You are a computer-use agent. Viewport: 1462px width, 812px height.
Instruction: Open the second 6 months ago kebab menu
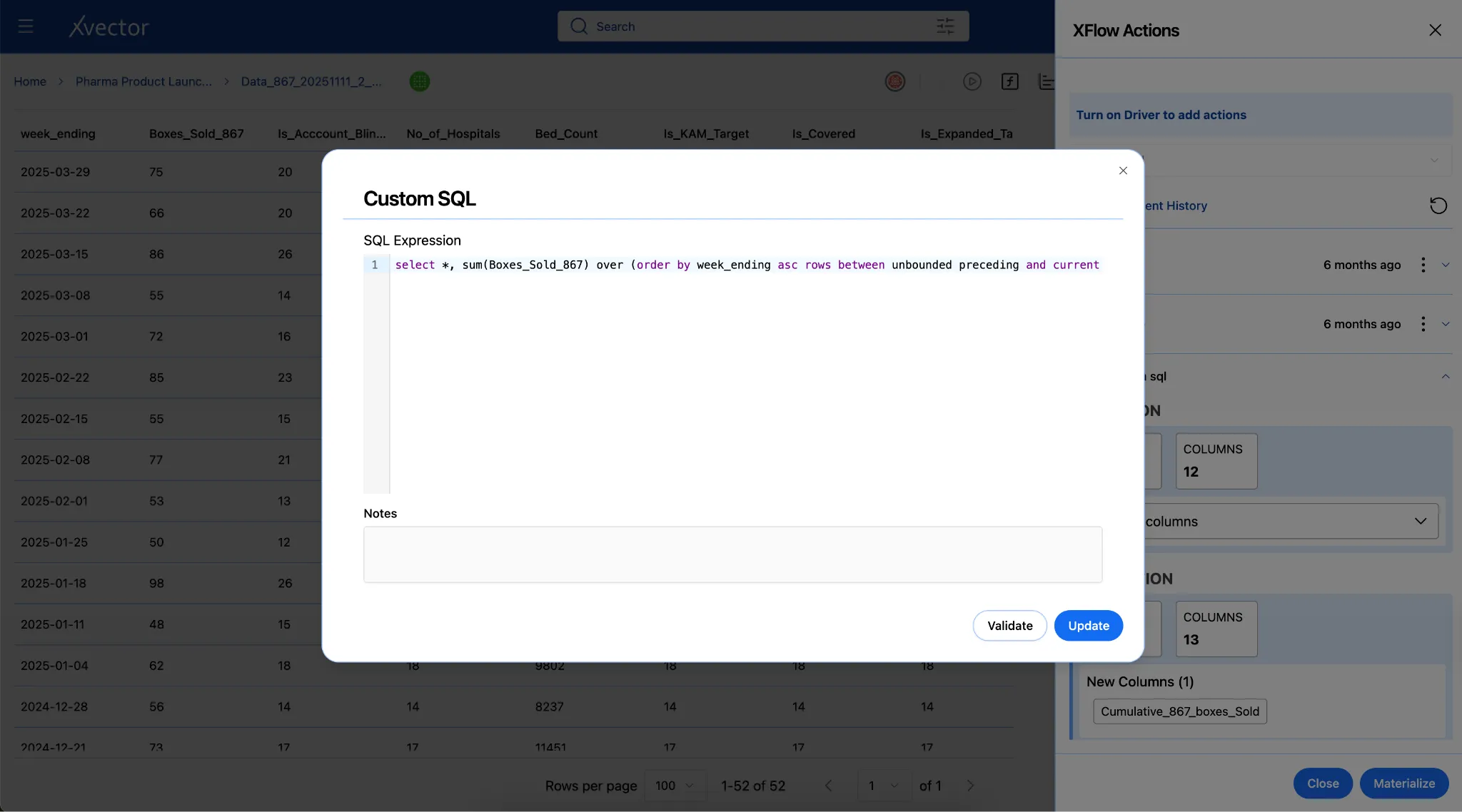click(1423, 324)
